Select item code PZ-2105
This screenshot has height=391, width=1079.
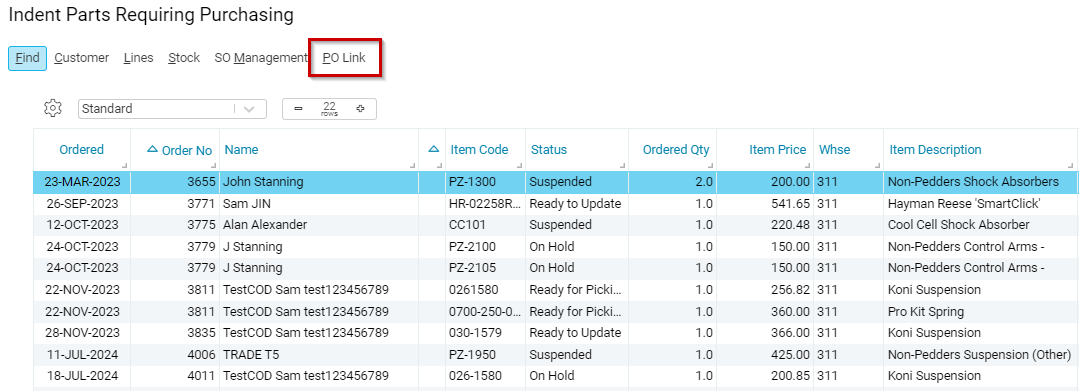472,268
